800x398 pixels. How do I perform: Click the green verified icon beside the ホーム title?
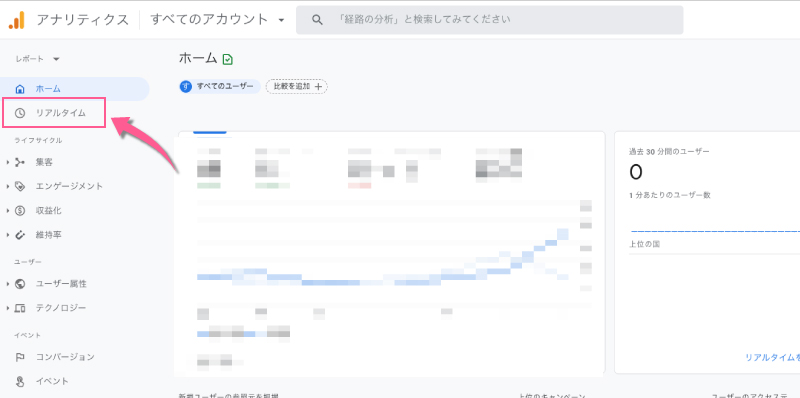[x=228, y=59]
